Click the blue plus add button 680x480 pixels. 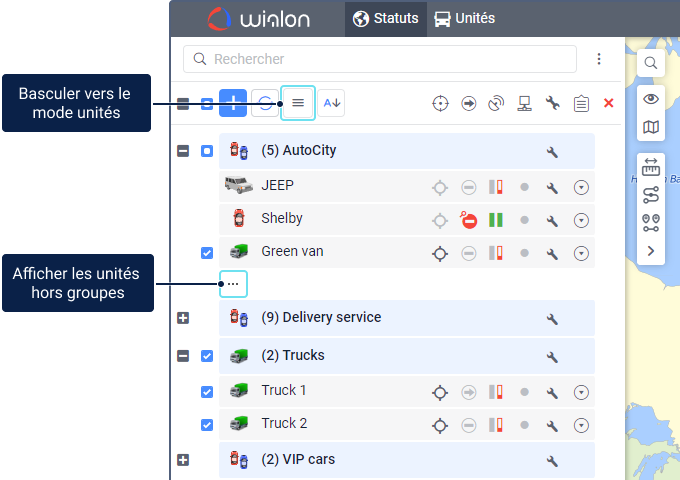pos(233,103)
